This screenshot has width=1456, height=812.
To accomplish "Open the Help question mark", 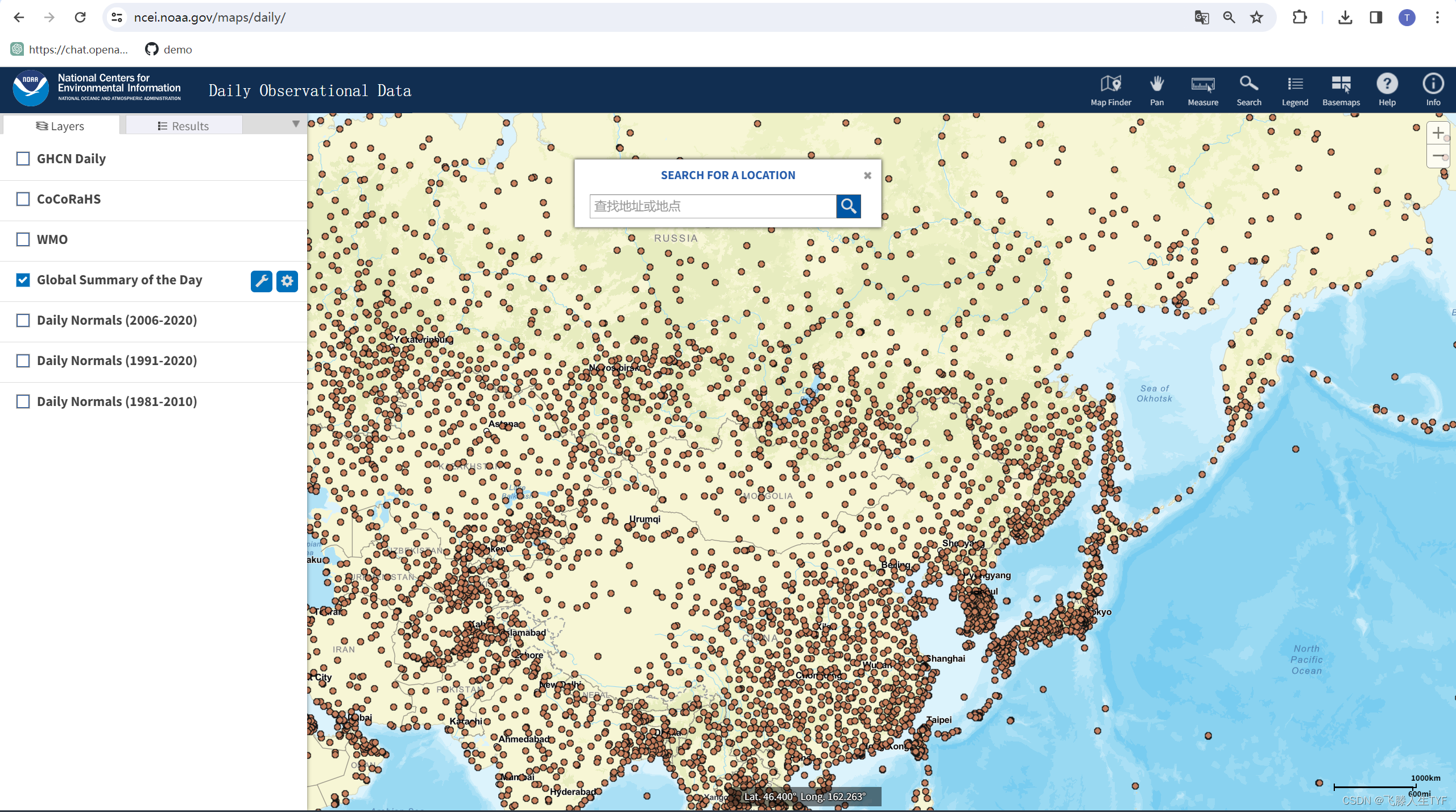I will (1387, 90).
